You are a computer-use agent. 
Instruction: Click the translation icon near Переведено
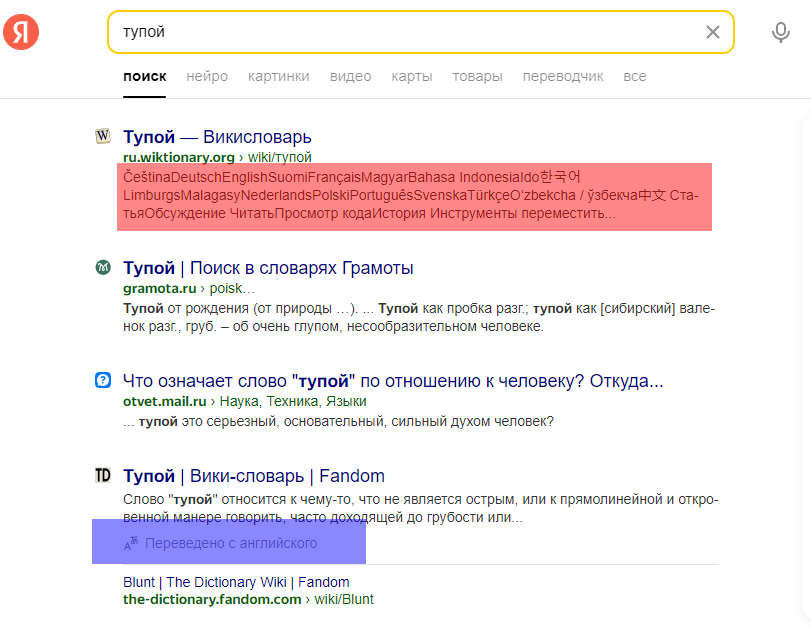131,543
